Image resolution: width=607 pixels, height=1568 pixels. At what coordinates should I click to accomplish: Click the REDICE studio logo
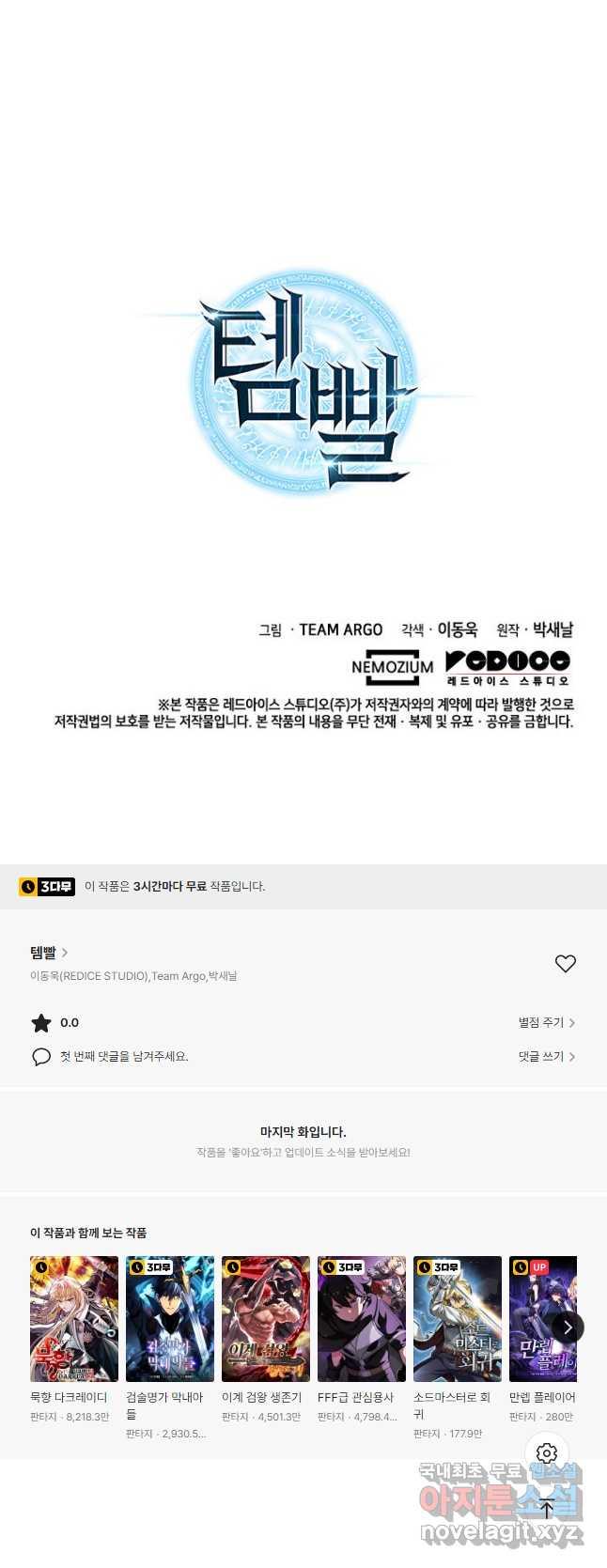[x=507, y=666]
